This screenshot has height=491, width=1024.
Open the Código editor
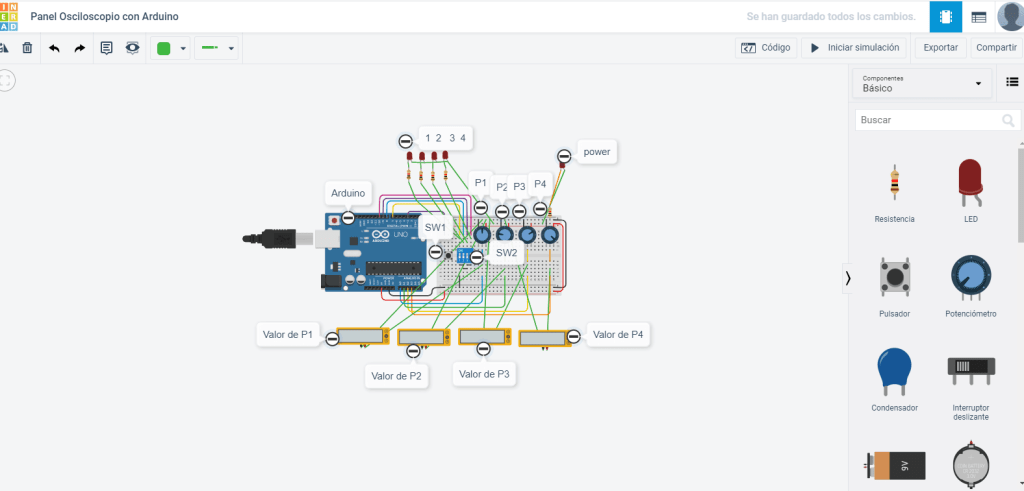(x=766, y=48)
